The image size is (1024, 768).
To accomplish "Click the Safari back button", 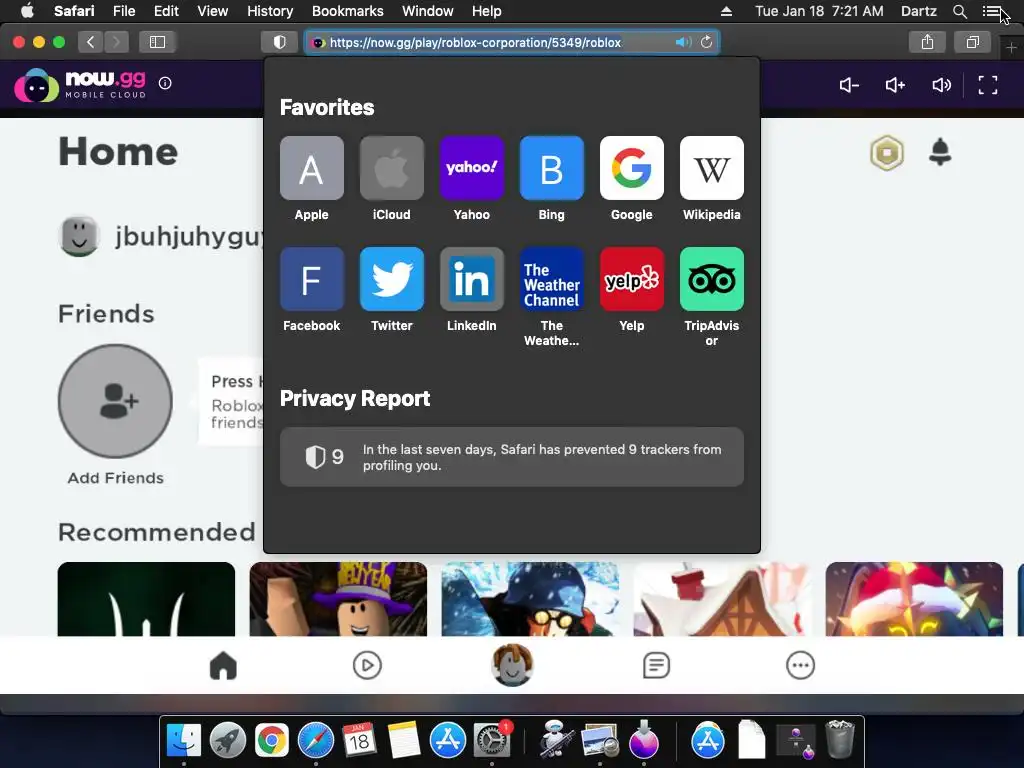I will point(91,42).
